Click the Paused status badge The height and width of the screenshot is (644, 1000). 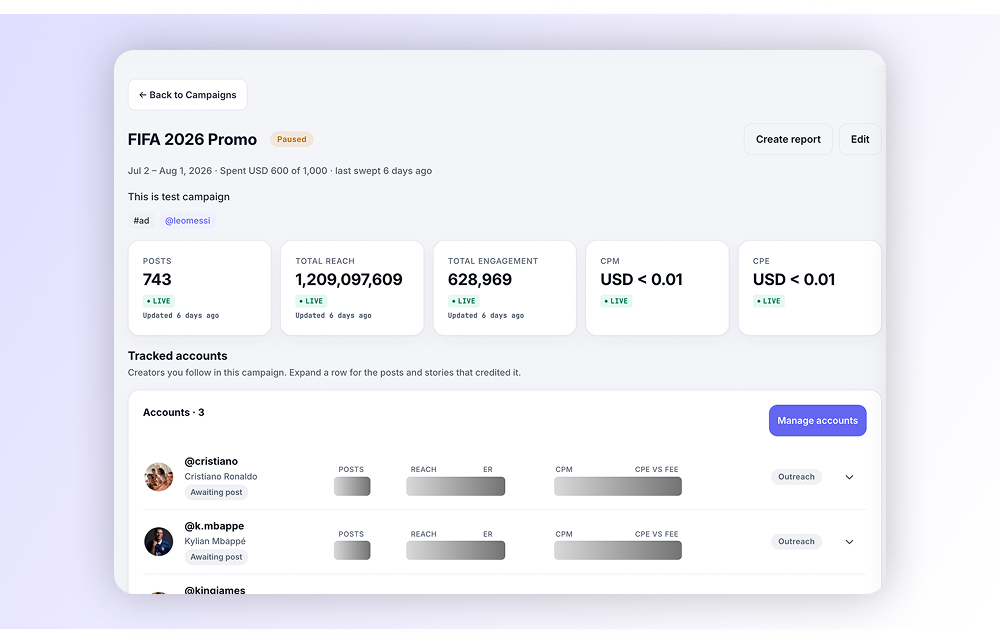291,139
